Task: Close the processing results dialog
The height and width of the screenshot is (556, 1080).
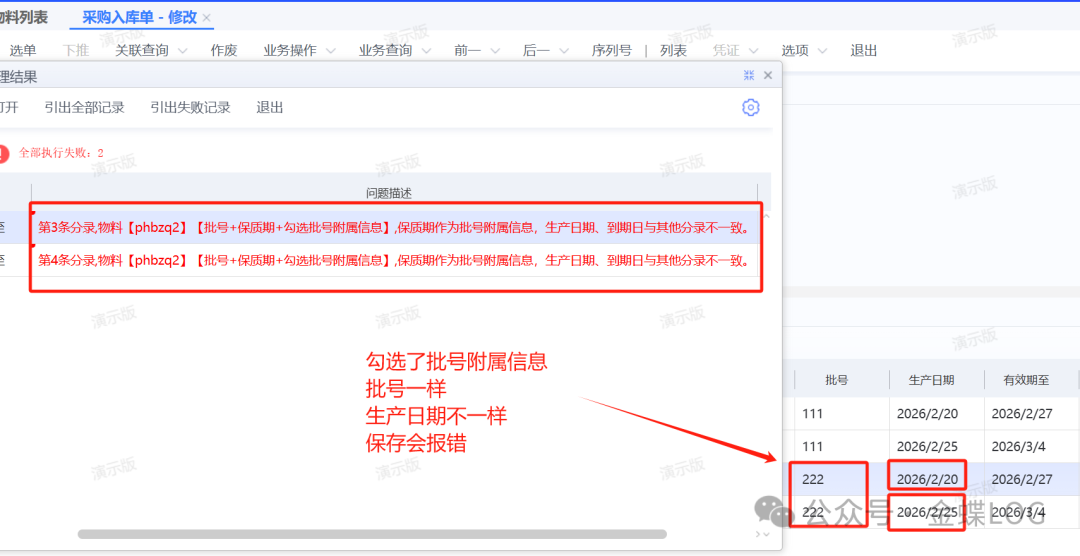Action: [768, 76]
